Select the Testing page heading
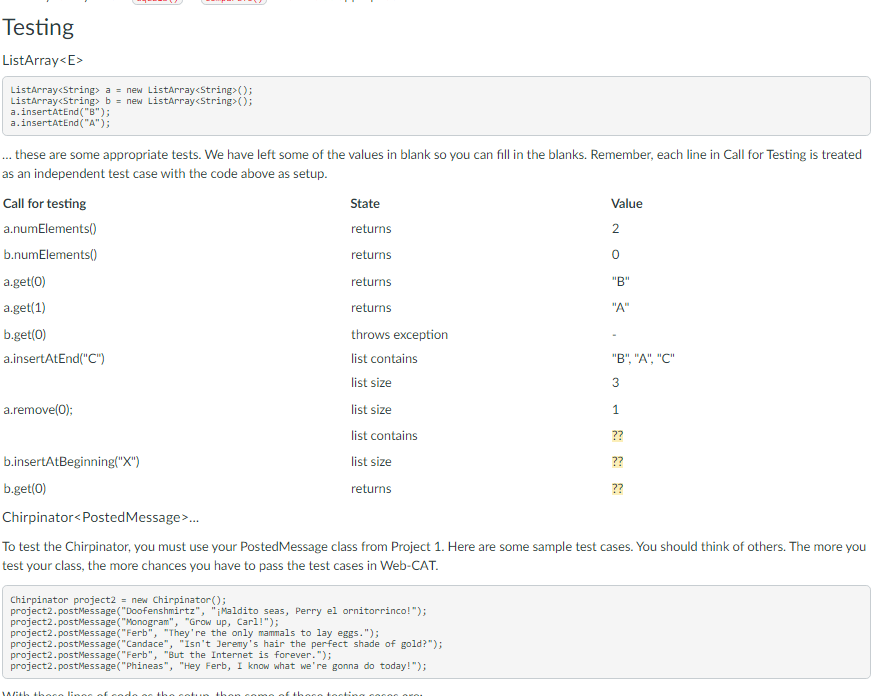The width and height of the screenshot is (880, 696). (38, 27)
